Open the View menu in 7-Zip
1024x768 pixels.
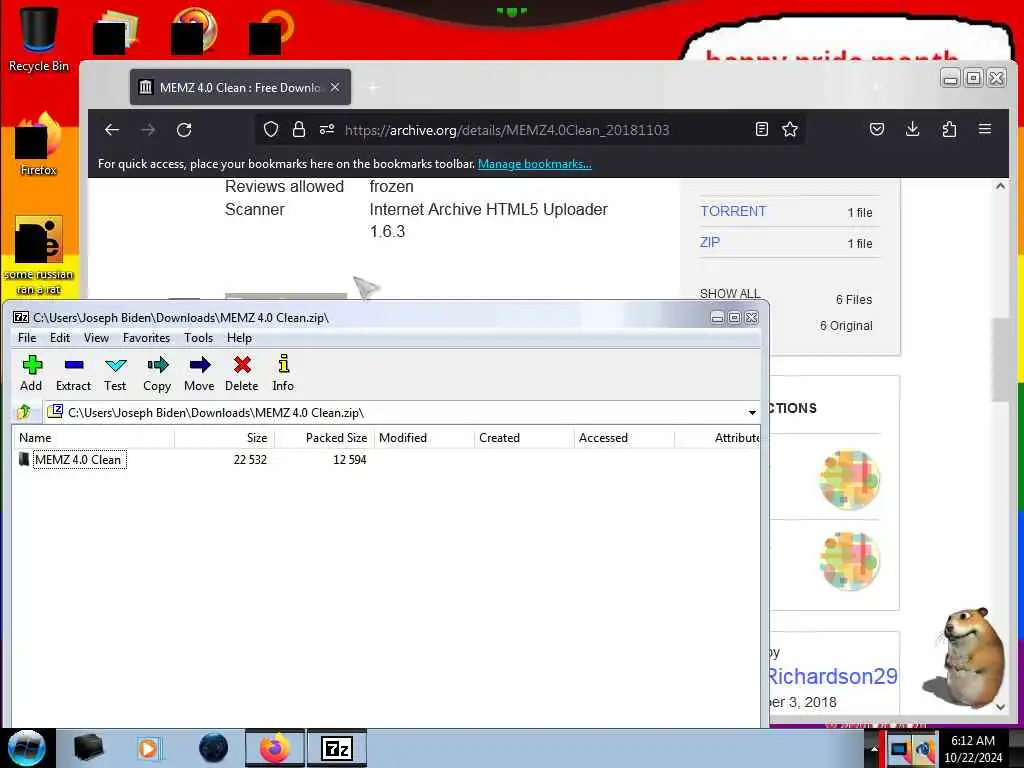click(96, 338)
